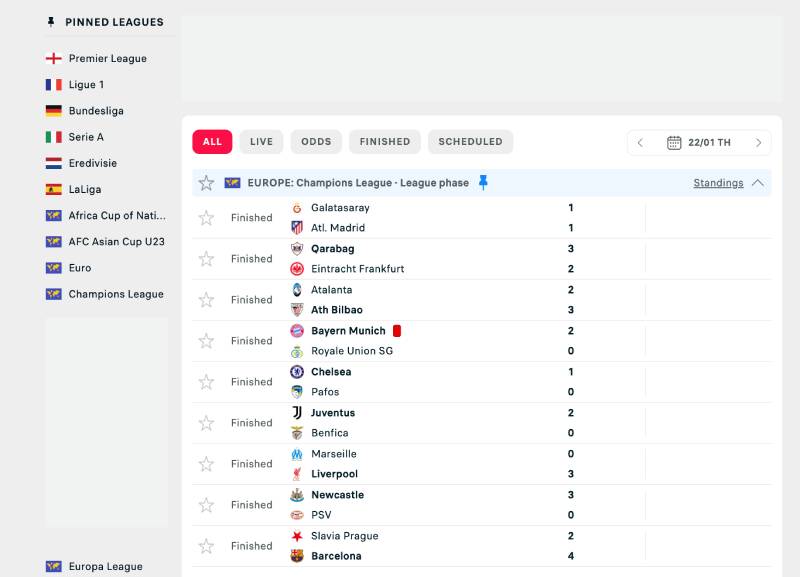Click the Marseille club crest

pyautogui.click(x=297, y=454)
